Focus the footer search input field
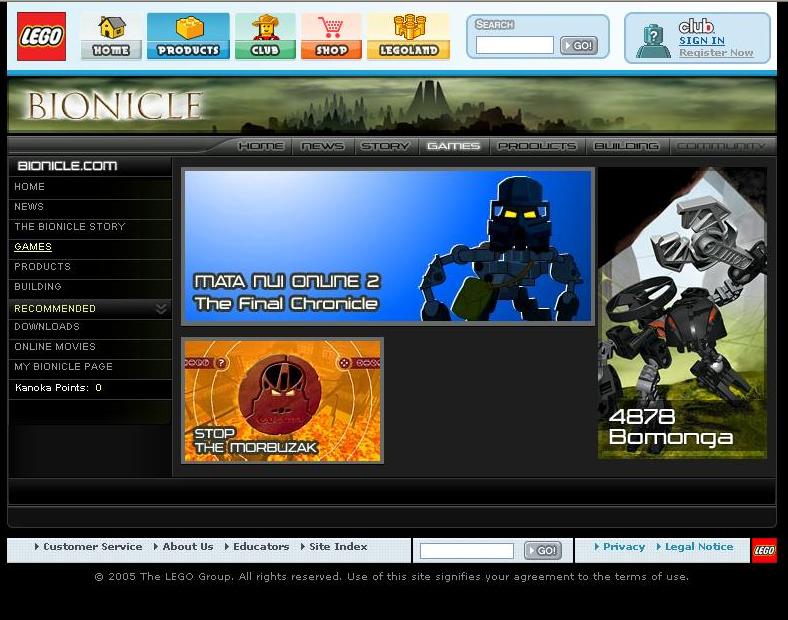This screenshot has height=620, width=788. [x=467, y=551]
